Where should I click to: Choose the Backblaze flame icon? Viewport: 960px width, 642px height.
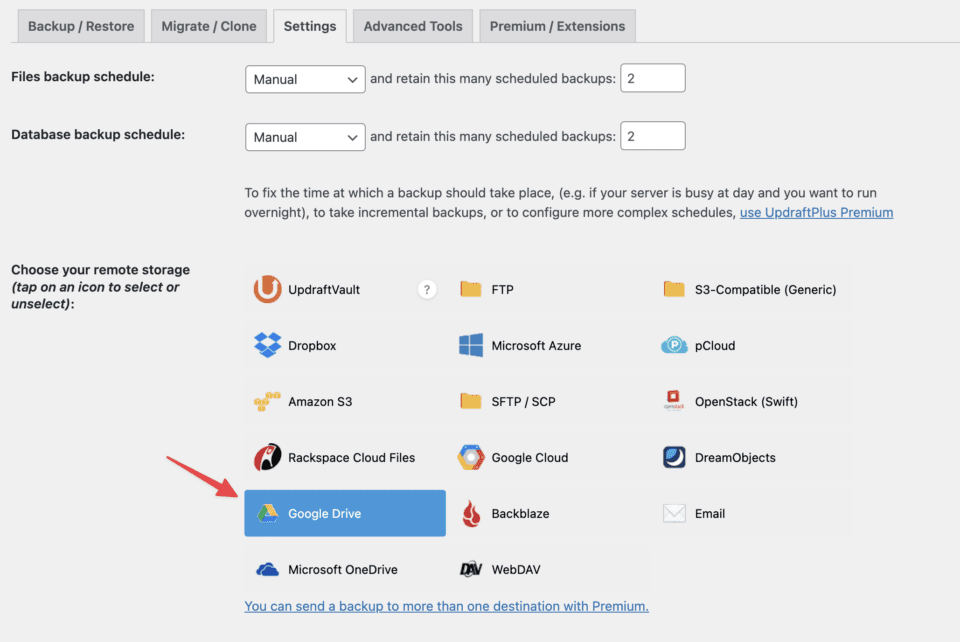[471, 513]
